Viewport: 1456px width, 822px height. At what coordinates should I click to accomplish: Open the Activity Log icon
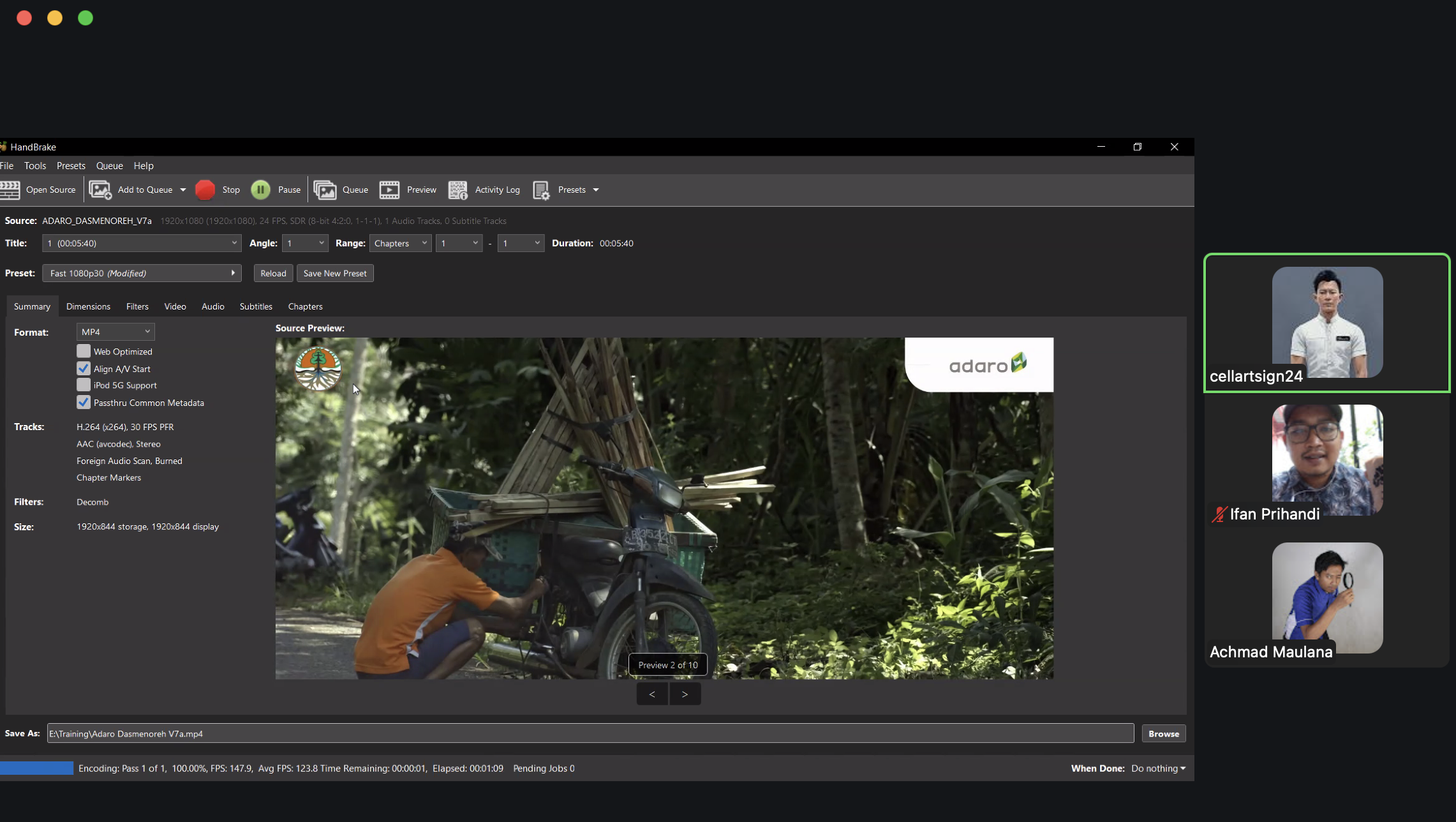coord(457,190)
